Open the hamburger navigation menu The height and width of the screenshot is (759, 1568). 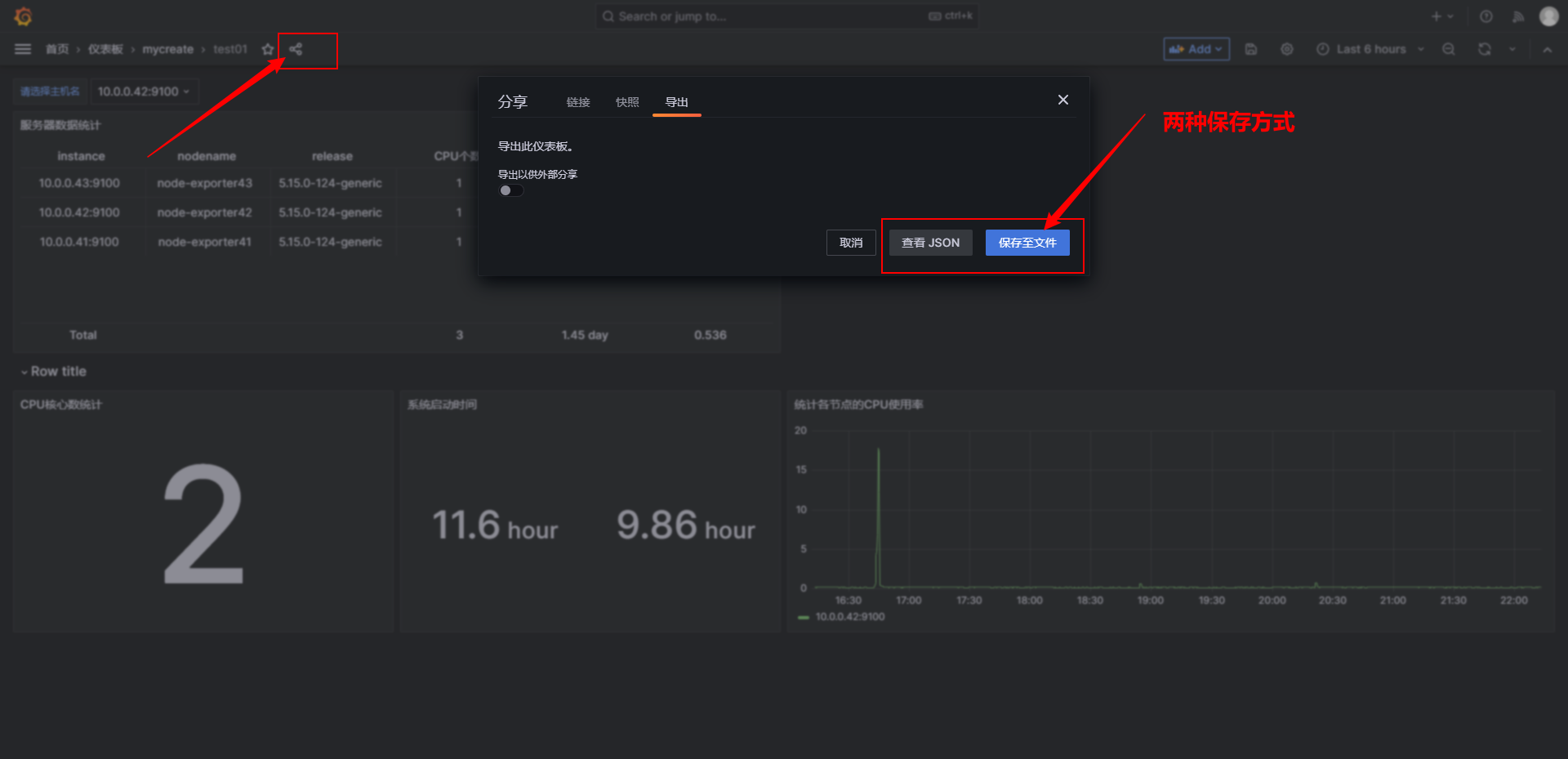23,49
